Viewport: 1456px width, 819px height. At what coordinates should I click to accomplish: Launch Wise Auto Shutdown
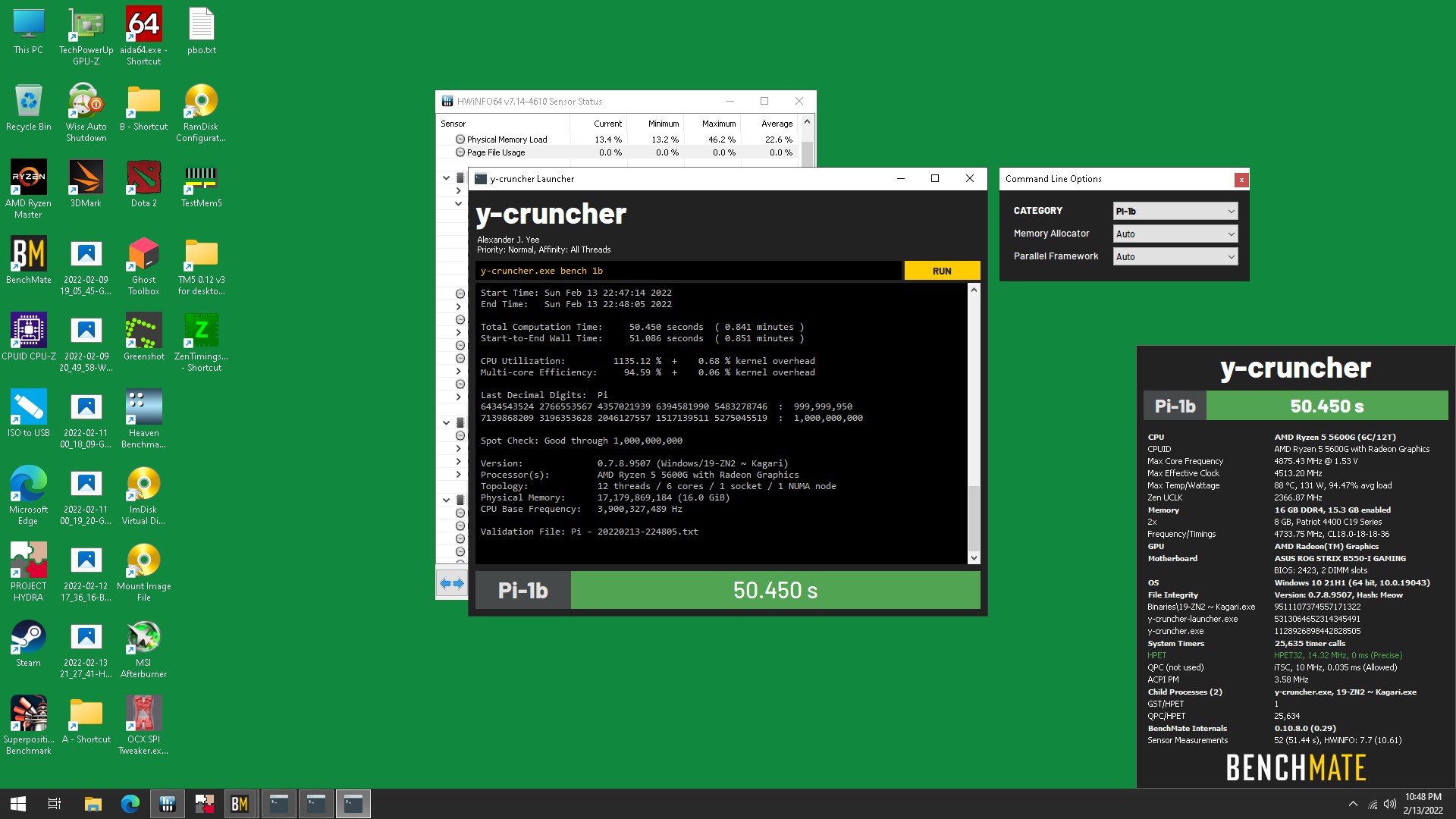[x=86, y=113]
